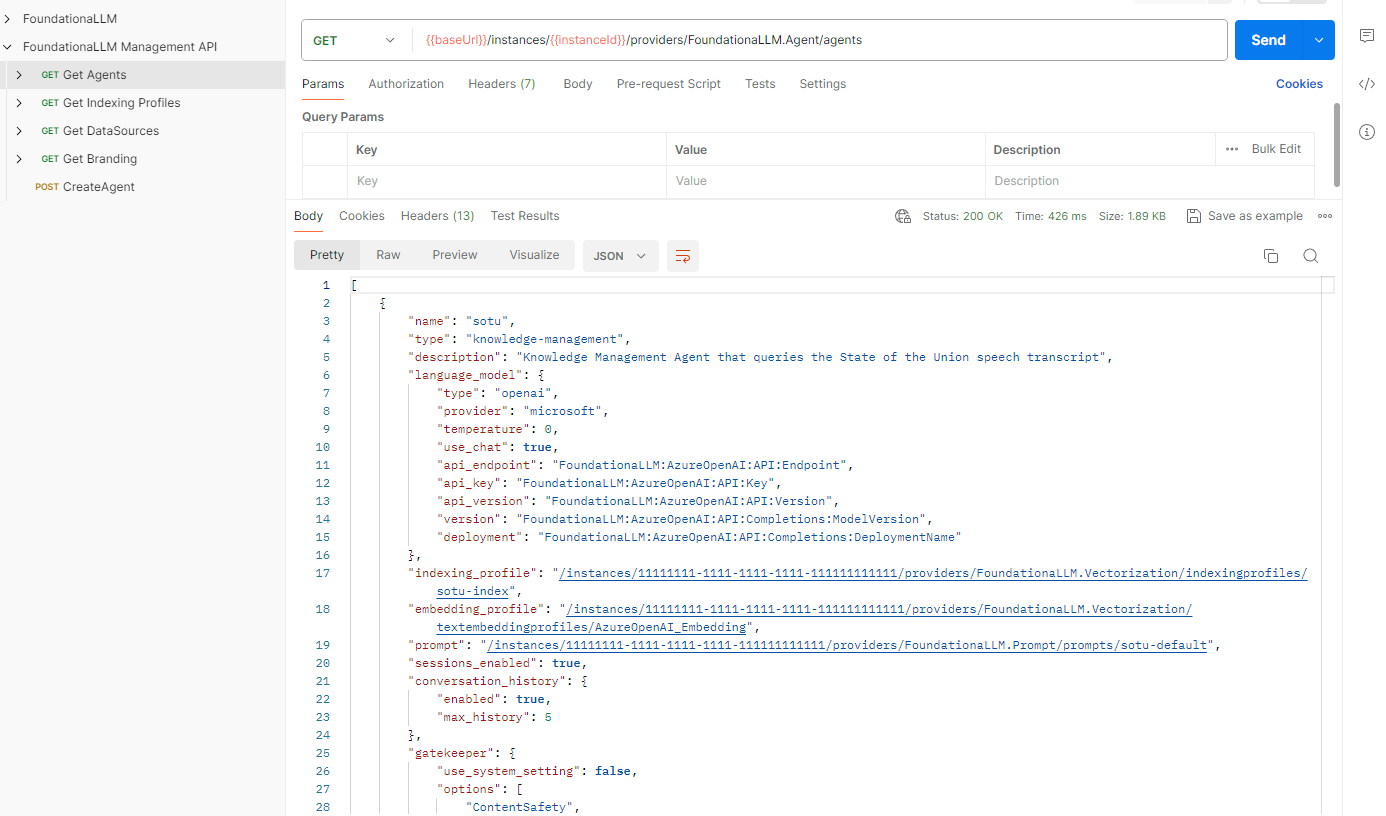
Task: Open the response more options ellipsis
Action: click(x=1325, y=216)
